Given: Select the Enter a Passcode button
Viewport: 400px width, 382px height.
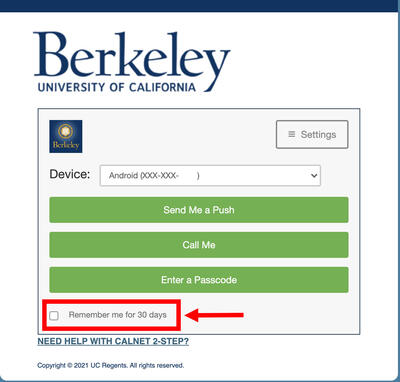Looking at the screenshot, I should pos(199,280).
